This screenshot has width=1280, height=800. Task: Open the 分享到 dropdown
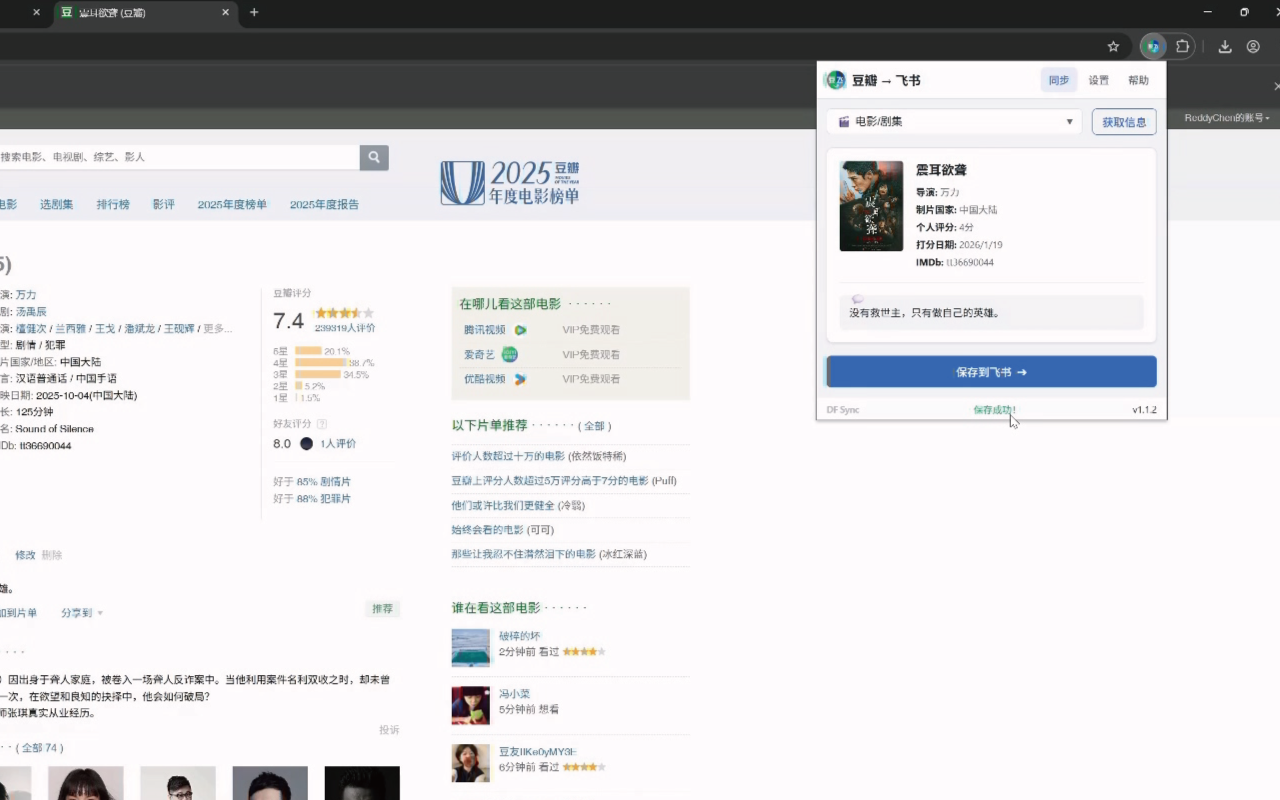[82, 613]
